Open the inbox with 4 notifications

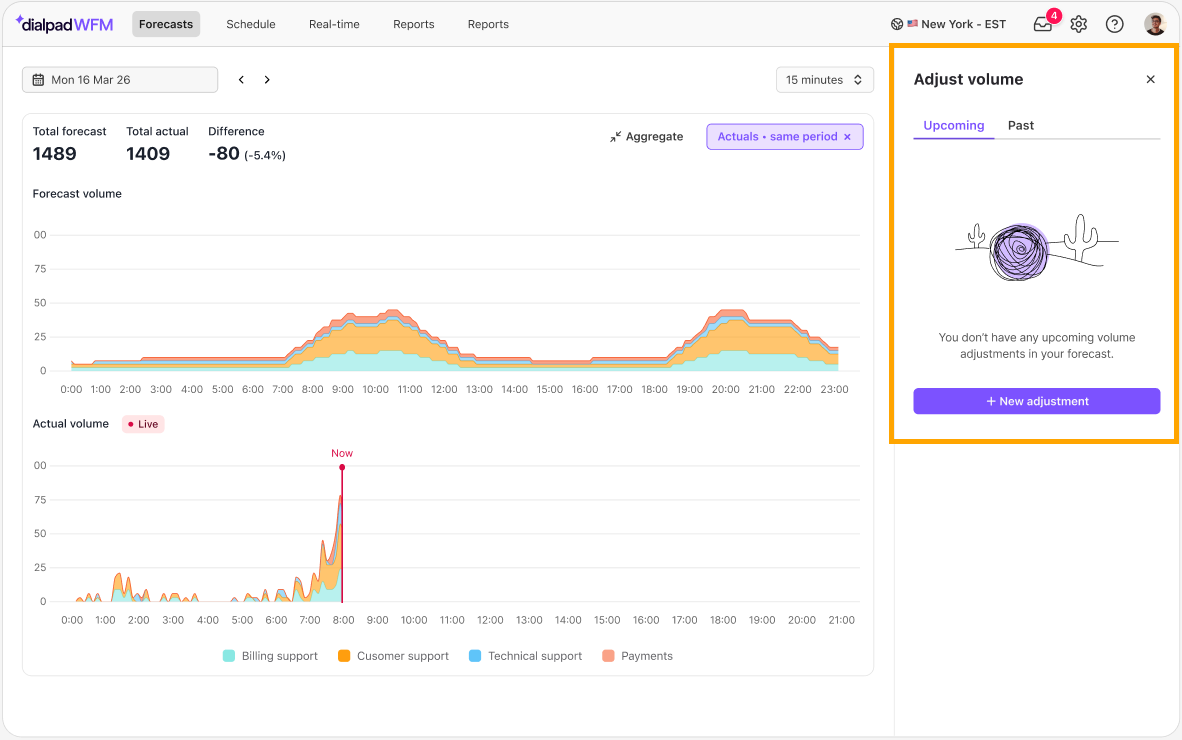[1044, 23]
